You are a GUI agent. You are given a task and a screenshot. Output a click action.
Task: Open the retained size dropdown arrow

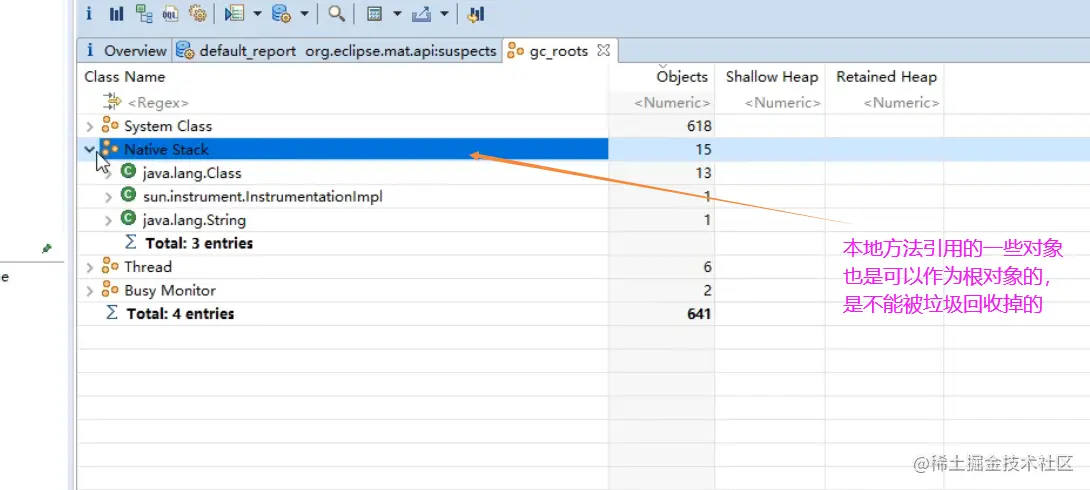click(x=397, y=14)
